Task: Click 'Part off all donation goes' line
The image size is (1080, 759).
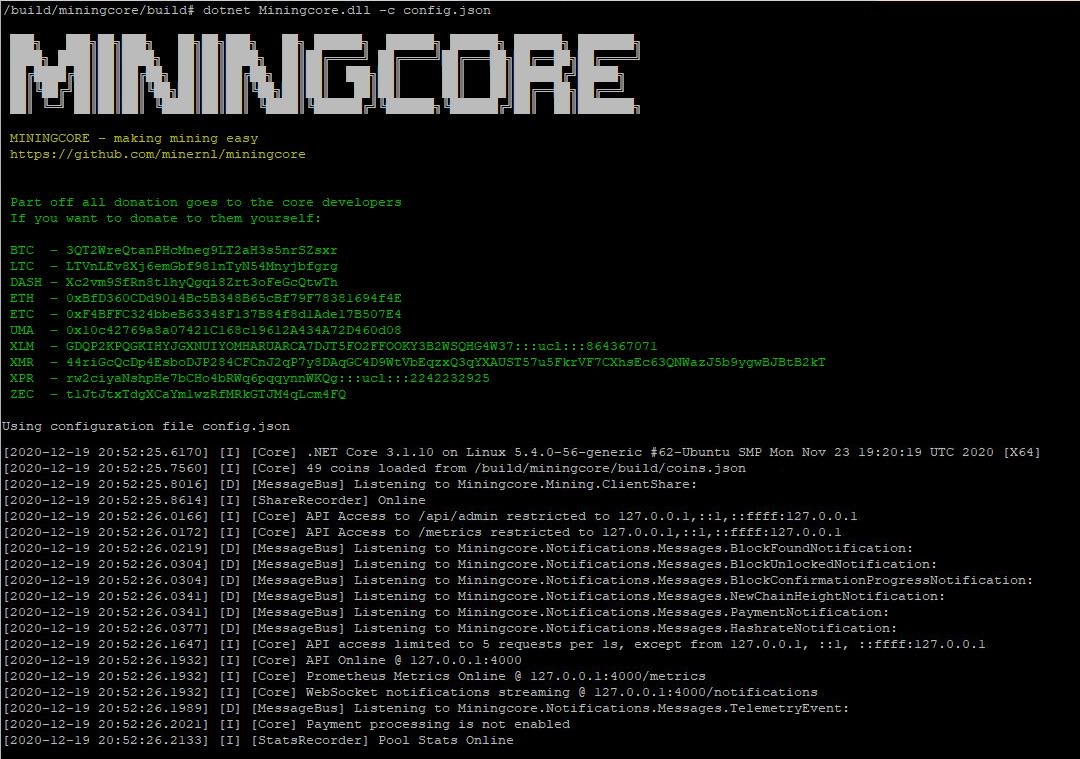Action: click(x=206, y=202)
